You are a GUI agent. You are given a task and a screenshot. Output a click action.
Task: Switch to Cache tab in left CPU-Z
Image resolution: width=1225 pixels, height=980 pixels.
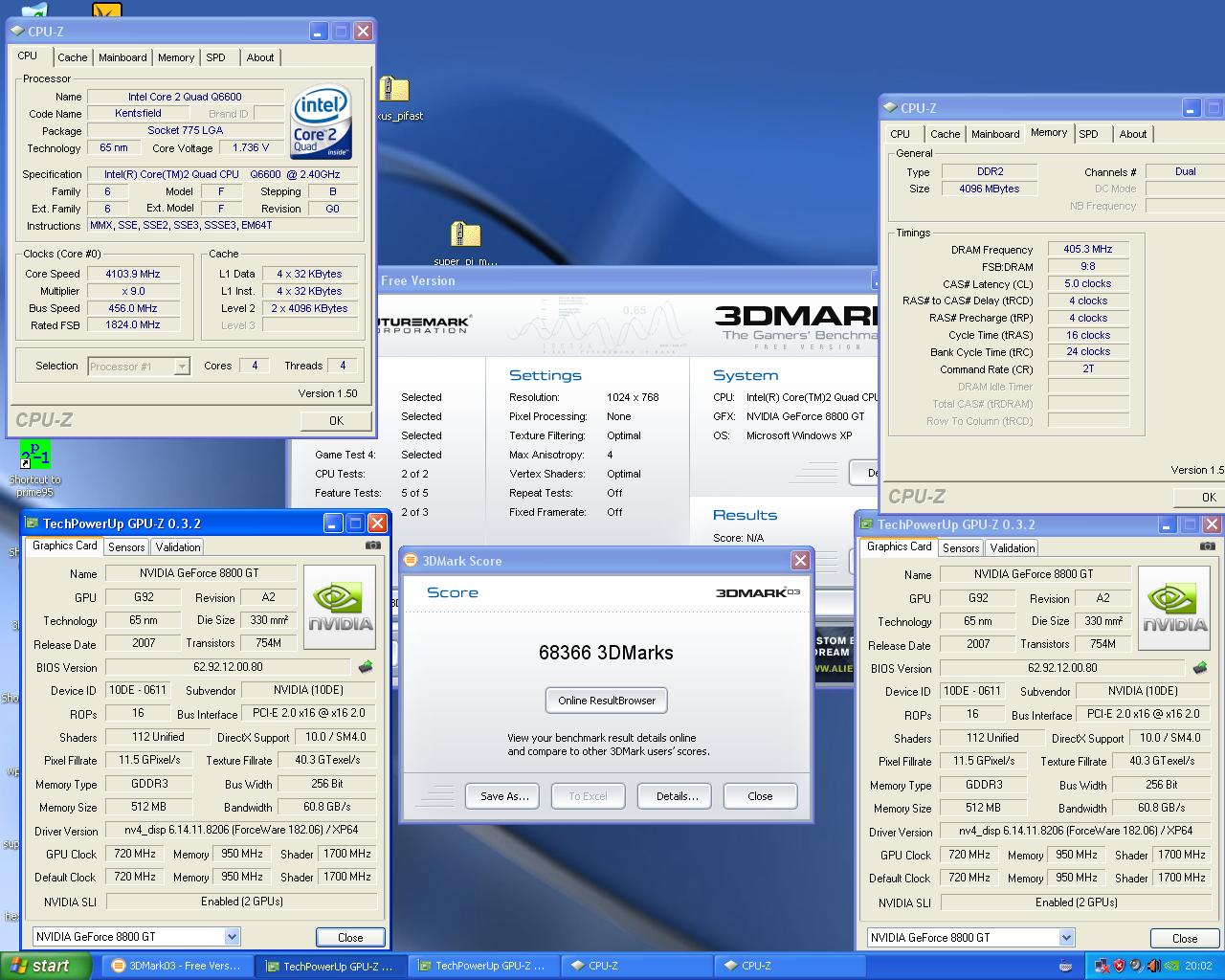click(73, 57)
